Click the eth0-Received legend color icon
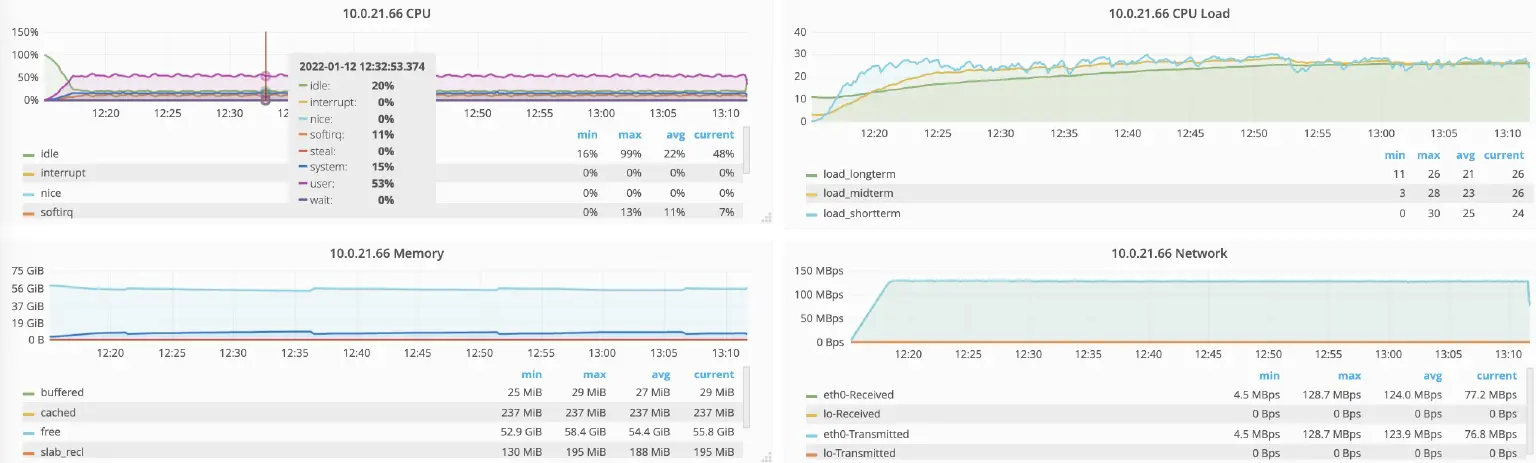This screenshot has width=1536, height=463. coord(812,395)
